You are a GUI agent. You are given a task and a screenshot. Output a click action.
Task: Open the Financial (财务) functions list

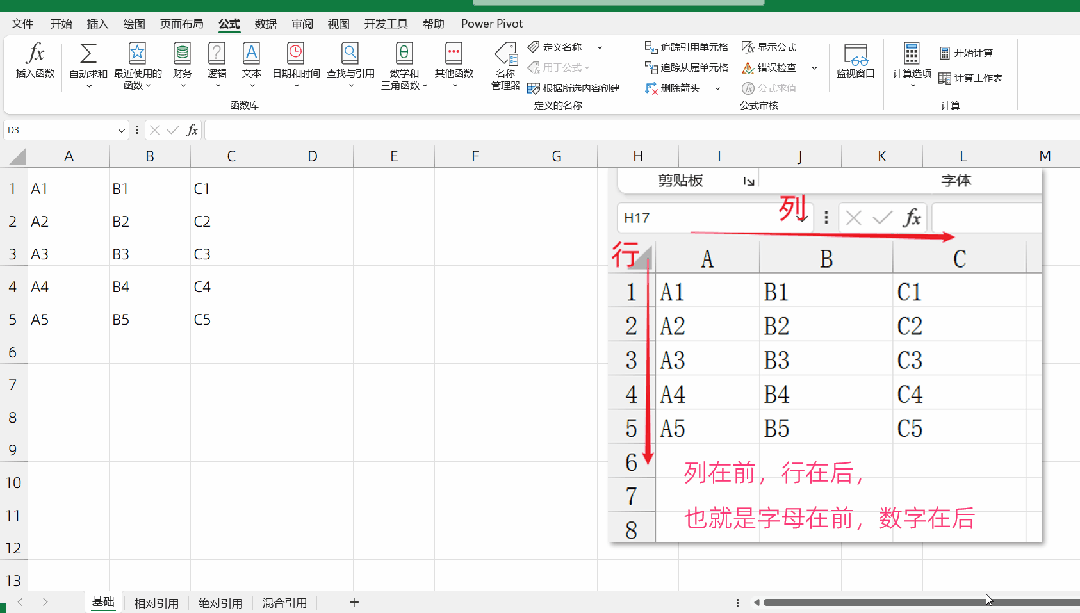(x=182, y=65)
